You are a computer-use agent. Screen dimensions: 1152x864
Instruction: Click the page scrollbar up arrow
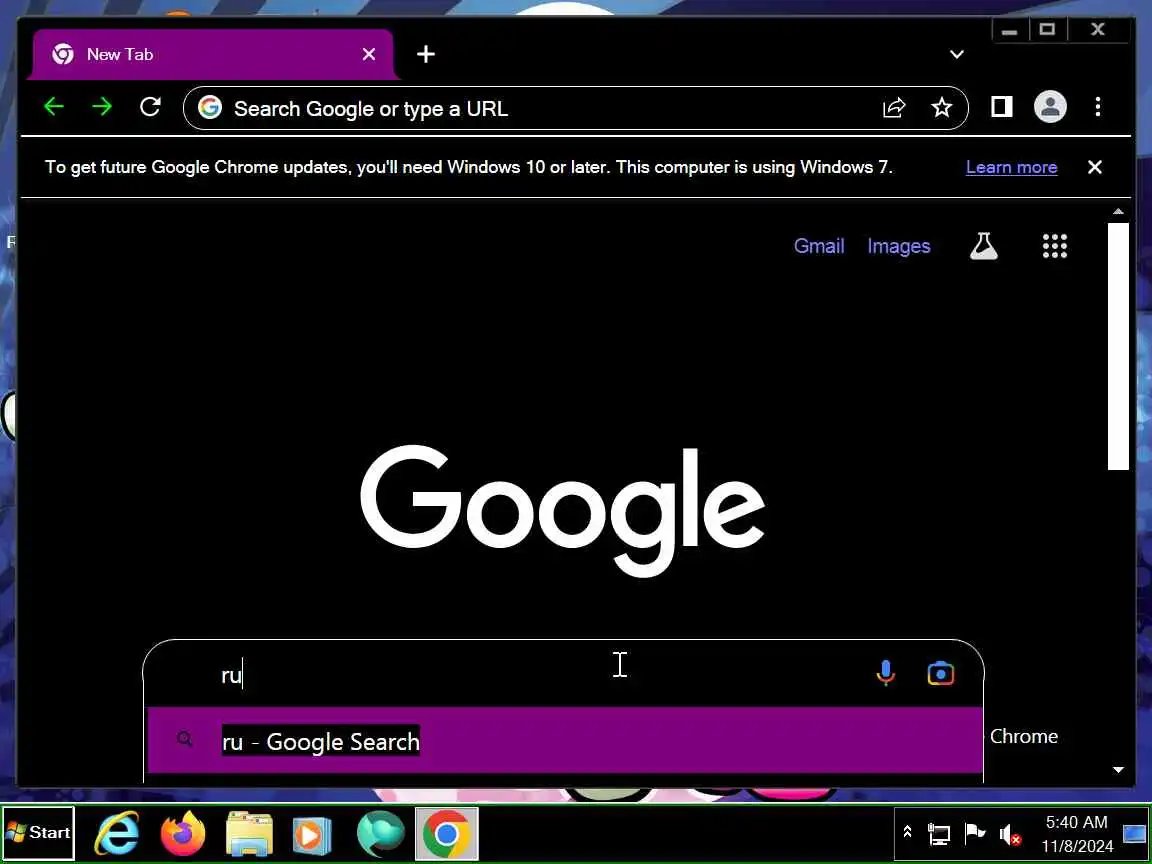click(x=1118, y=212)
